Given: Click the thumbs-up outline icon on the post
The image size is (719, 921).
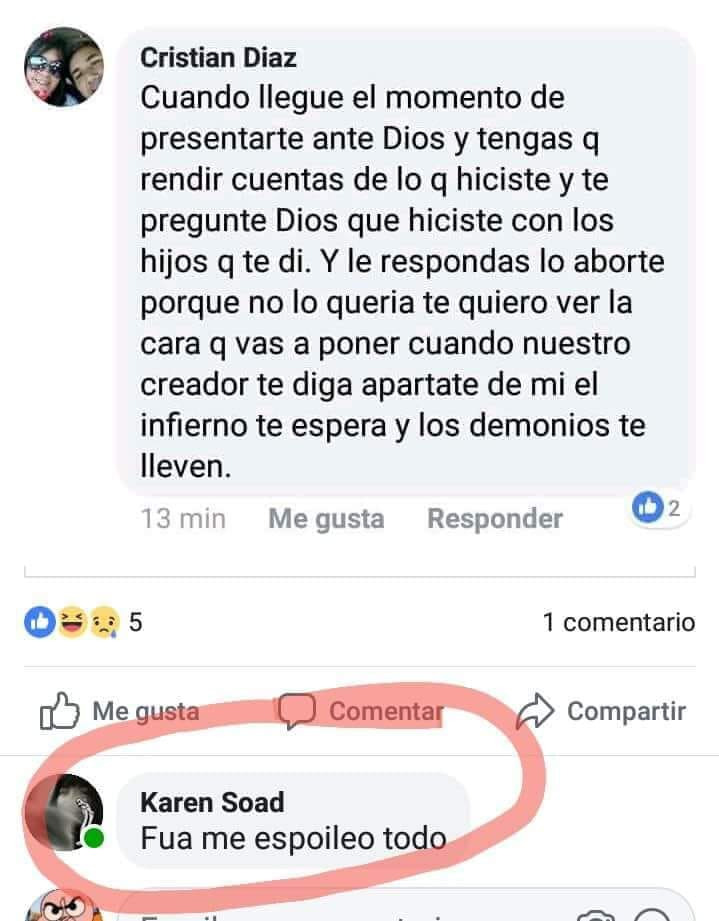Looking at the screenshot, I should (x=59, y=711).
